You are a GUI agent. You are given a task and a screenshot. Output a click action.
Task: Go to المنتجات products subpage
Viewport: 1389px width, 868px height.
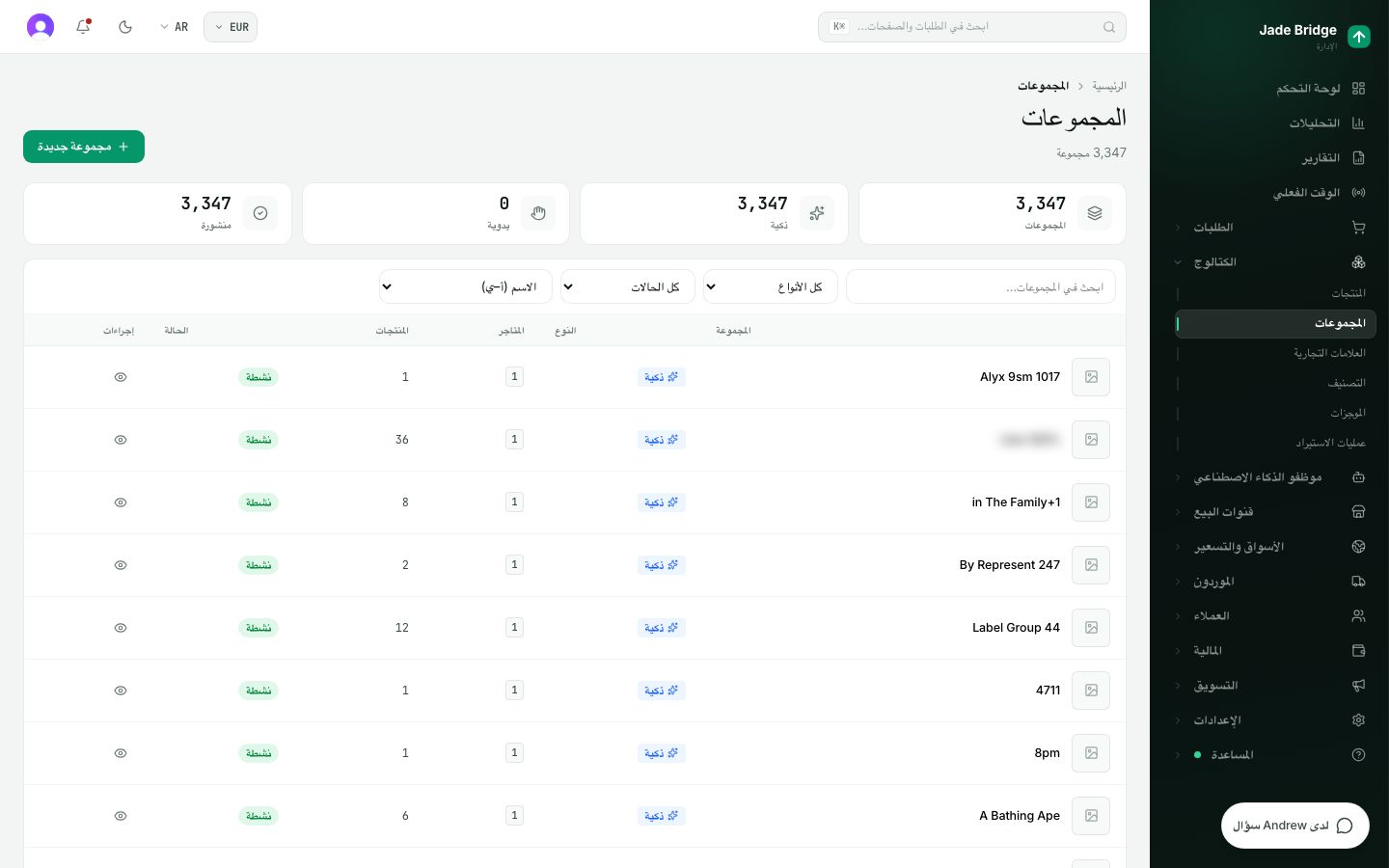(x=1275, y=293)
